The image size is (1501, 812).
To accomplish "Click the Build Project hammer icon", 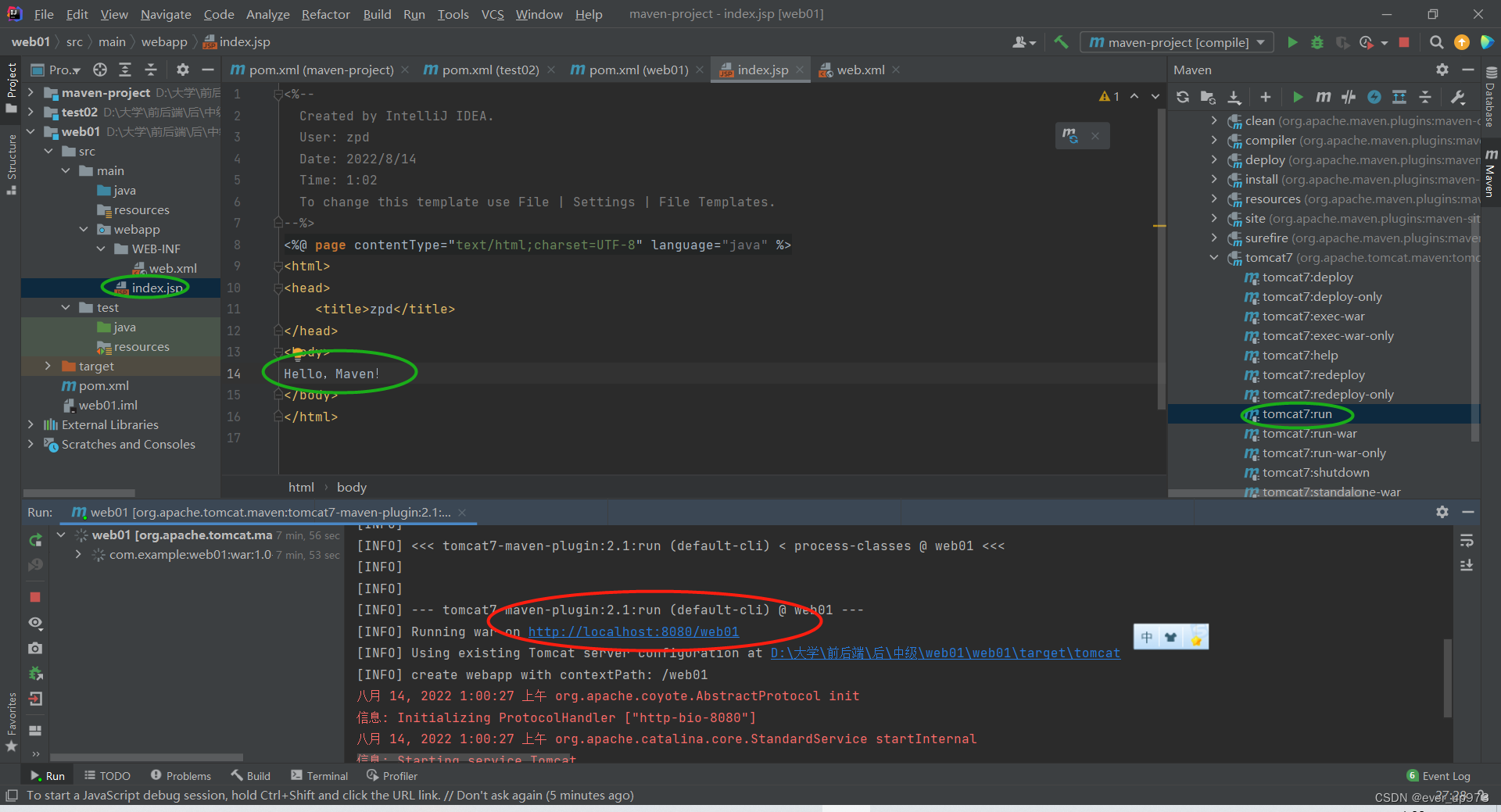I will (1061, 42).
